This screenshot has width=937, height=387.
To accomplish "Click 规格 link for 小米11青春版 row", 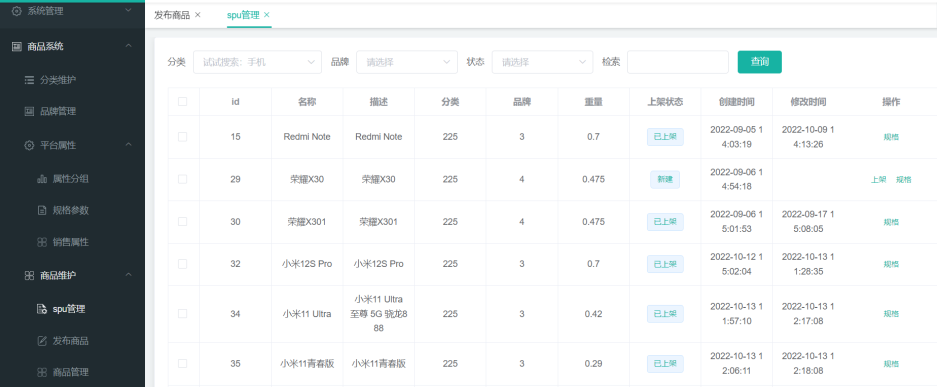I will click(891, 363).
